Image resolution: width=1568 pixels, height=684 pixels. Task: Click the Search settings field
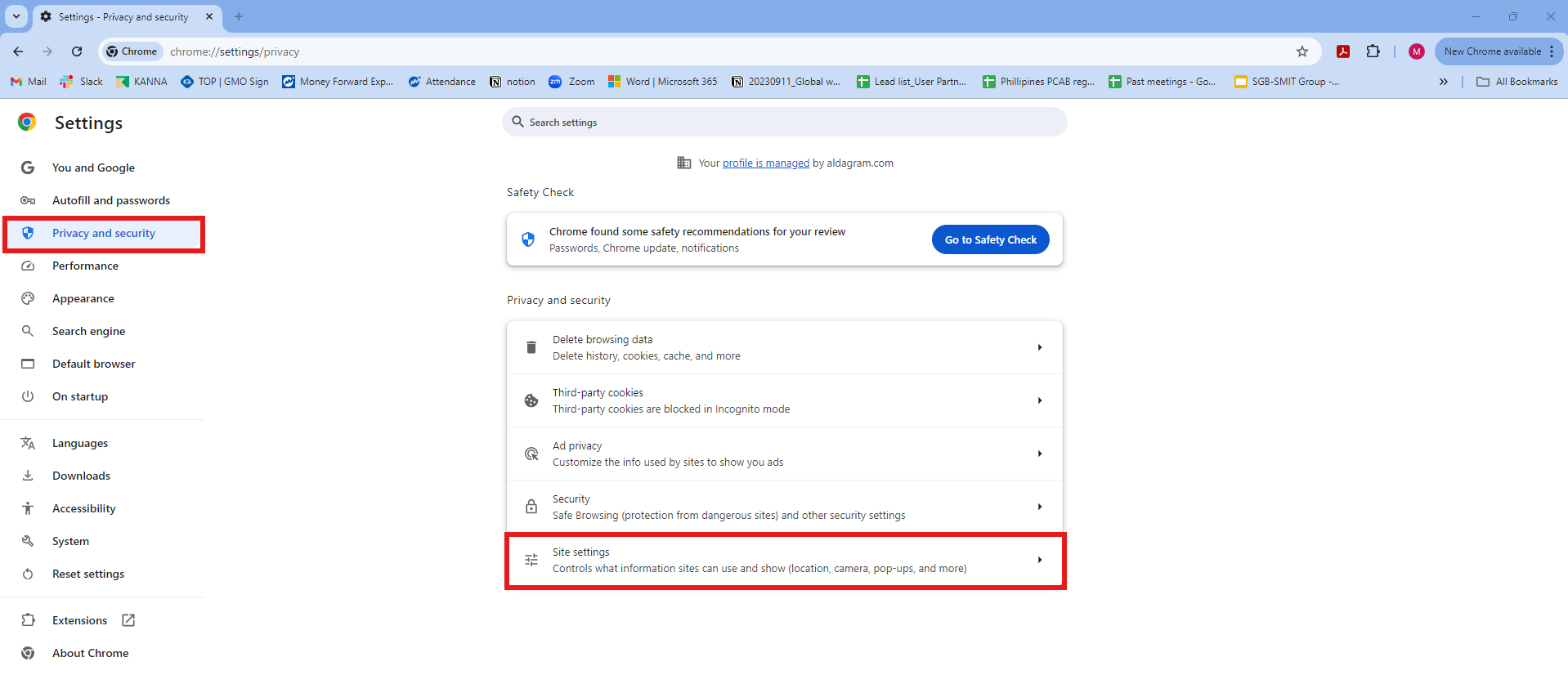pos(785,123)
